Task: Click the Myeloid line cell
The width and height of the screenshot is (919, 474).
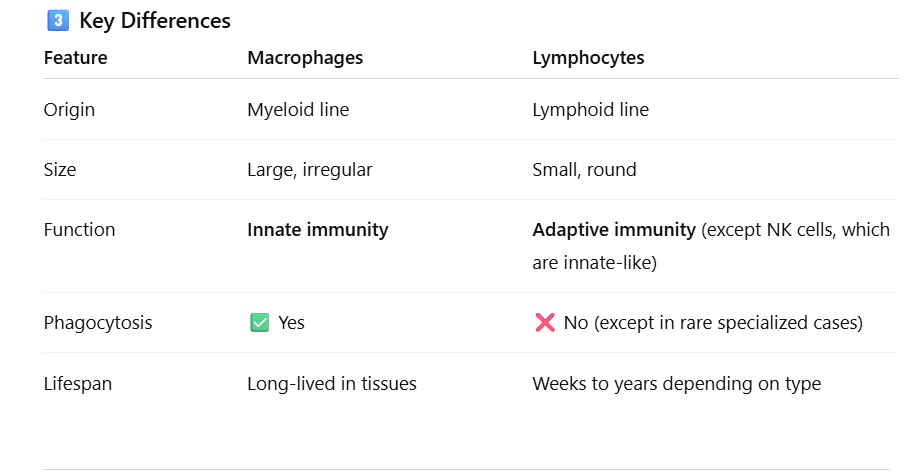Action: pyautogui.click(x=298, y=110)
